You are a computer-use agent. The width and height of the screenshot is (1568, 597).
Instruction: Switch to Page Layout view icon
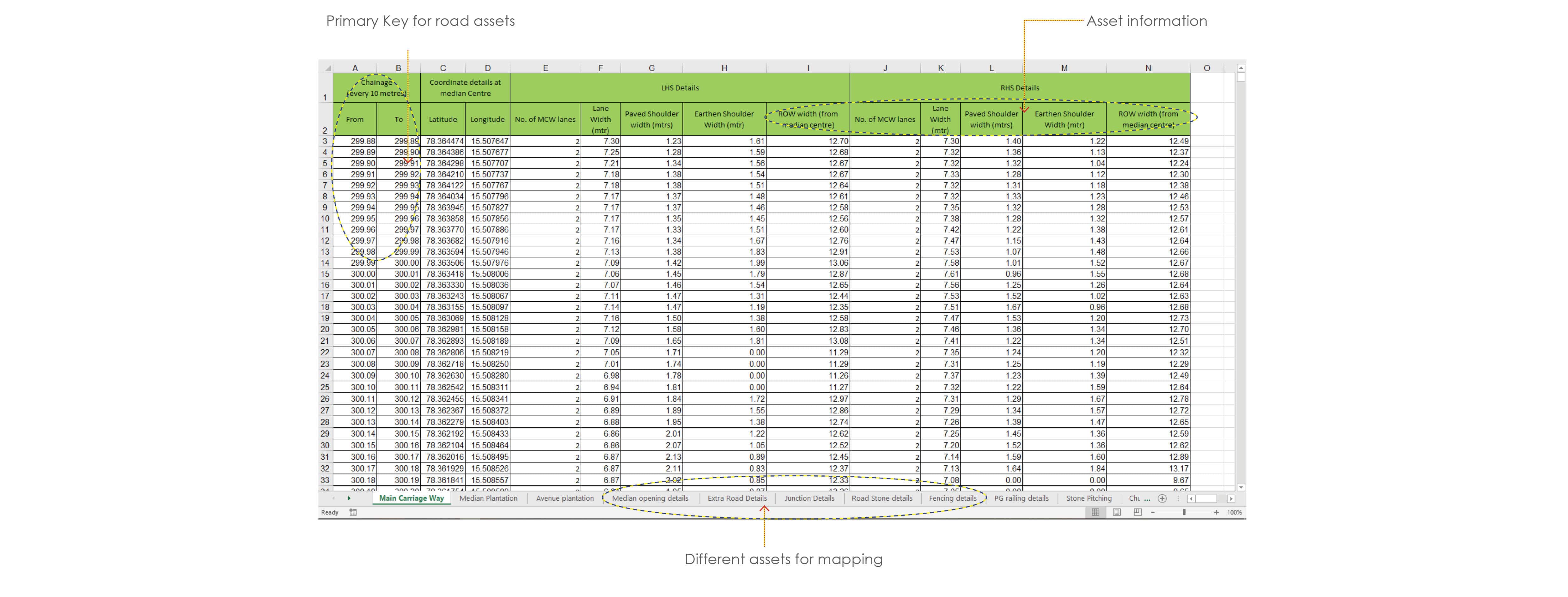click(1116, 512)
